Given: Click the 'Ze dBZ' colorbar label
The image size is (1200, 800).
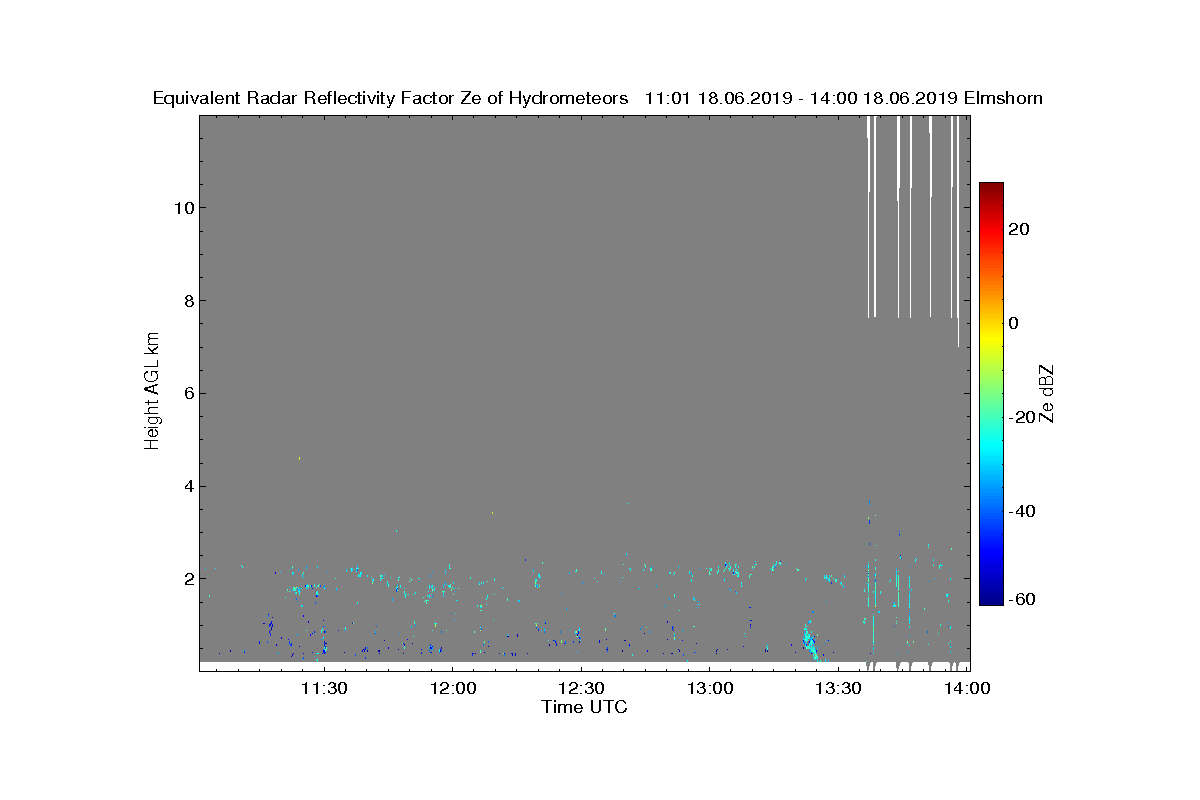Looking at the screenshot, I should click(x=1046, y=393).
